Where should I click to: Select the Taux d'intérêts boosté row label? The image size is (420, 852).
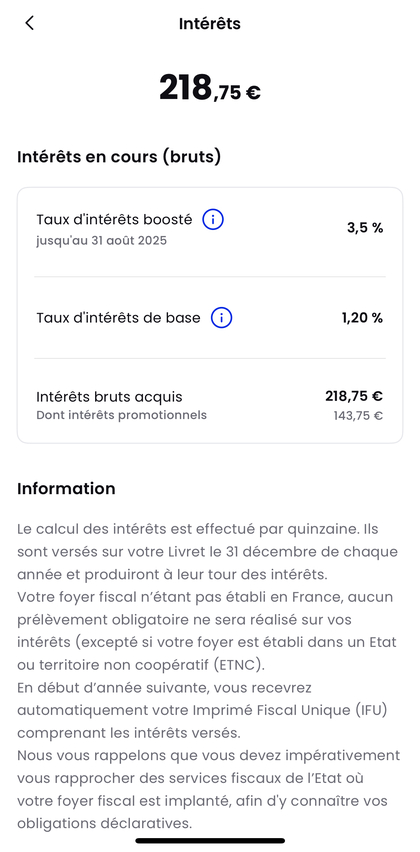tap(114, 220)
